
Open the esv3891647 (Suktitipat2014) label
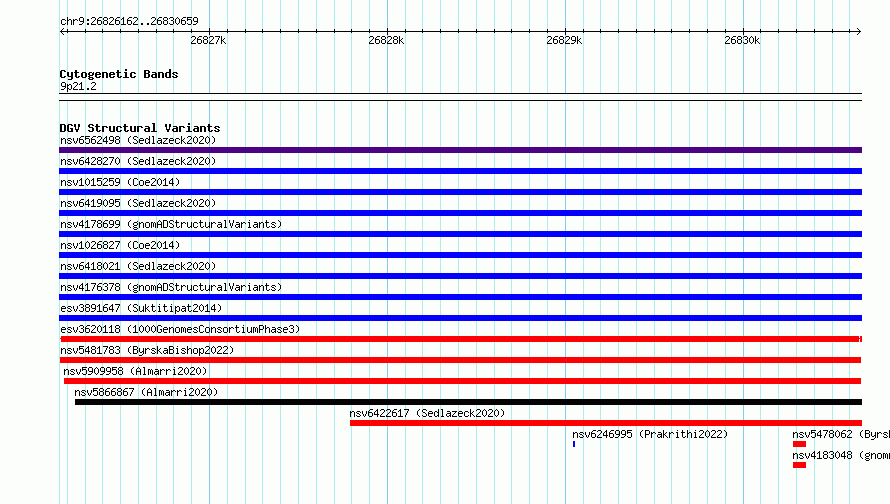coord(141,308)
